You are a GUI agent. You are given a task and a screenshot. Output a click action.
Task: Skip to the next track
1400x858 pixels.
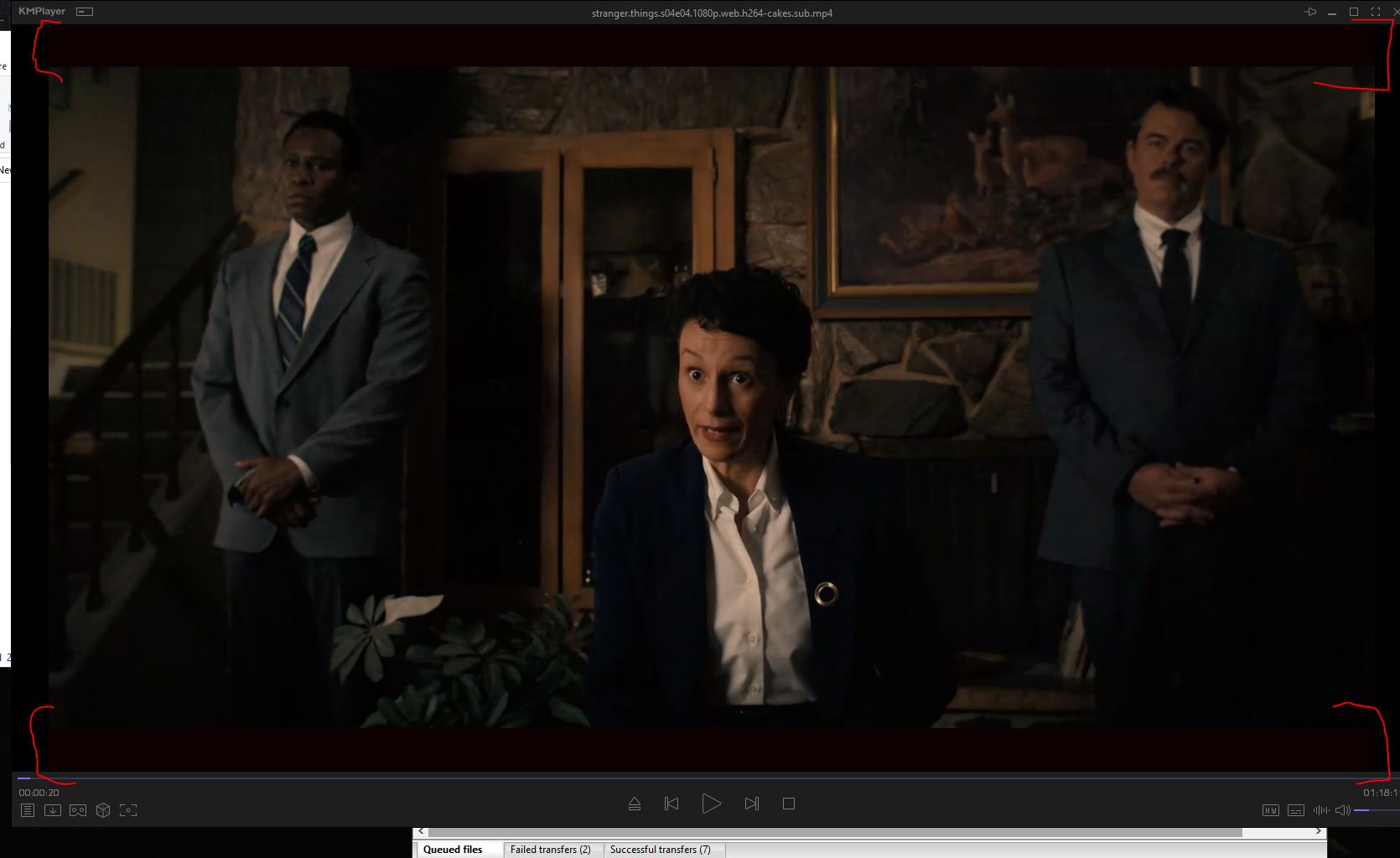751,804
